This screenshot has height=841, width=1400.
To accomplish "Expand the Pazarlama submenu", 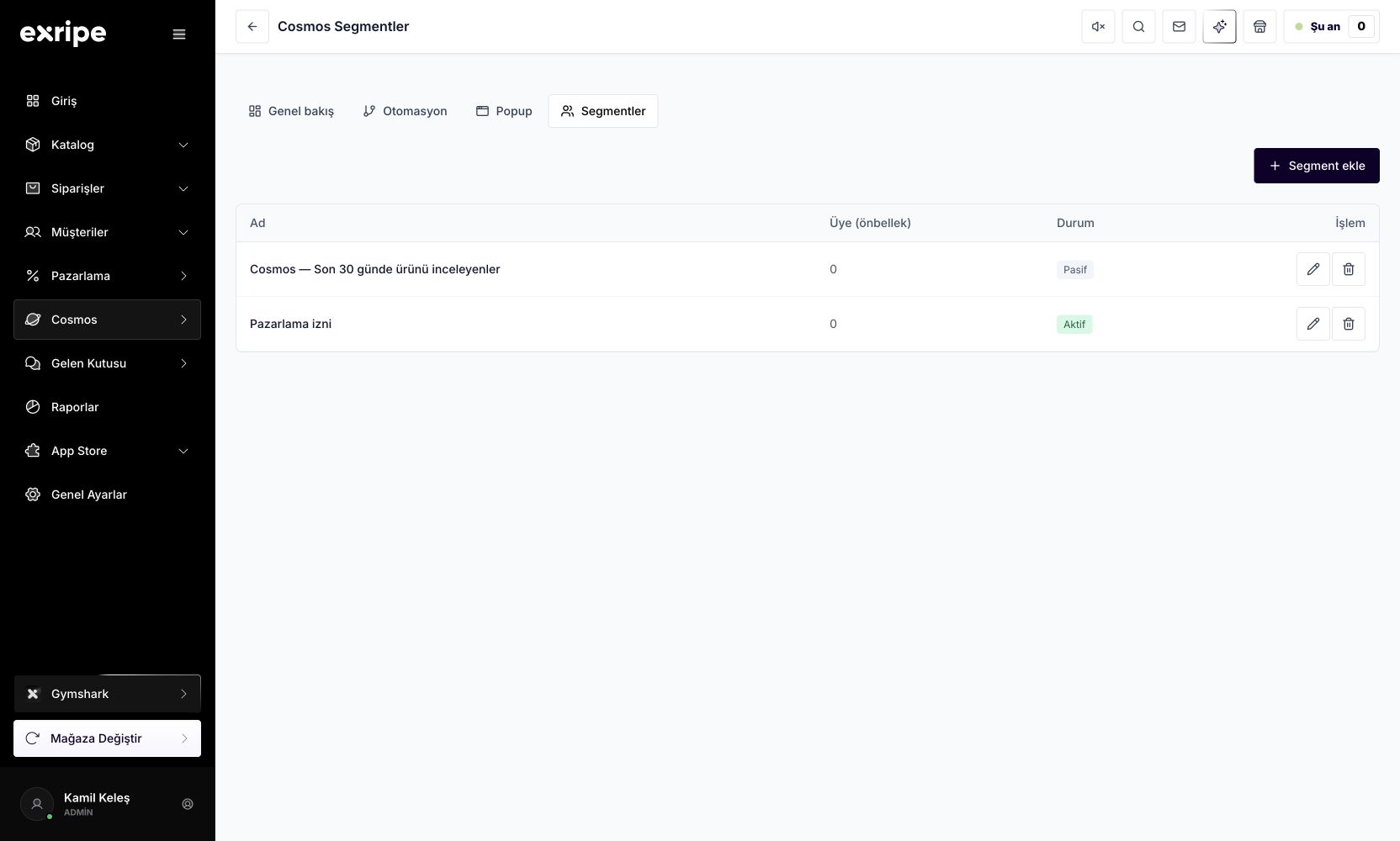I will [107, 276].
